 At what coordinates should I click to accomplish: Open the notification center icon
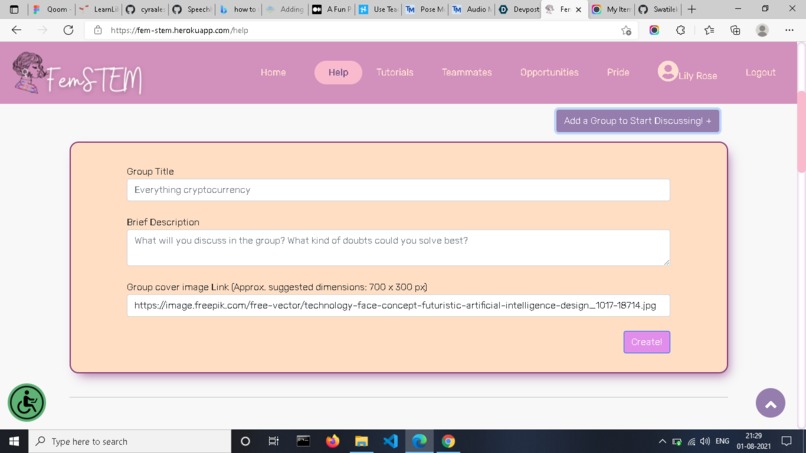click(x=786, y=441)
